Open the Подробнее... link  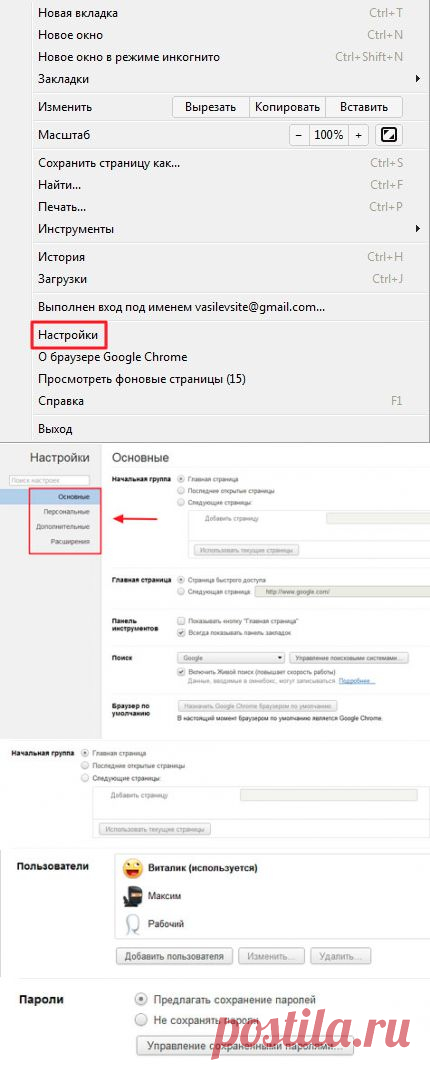(357, 681)
